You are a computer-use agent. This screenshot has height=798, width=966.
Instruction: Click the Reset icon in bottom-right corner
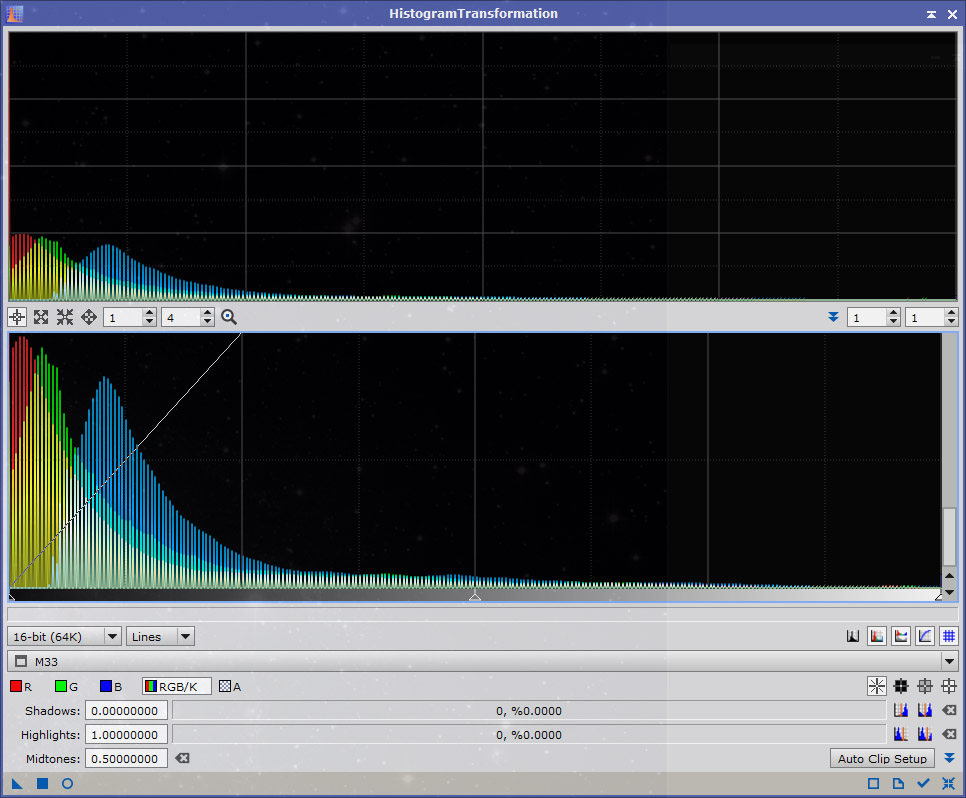tap(948, 784)
